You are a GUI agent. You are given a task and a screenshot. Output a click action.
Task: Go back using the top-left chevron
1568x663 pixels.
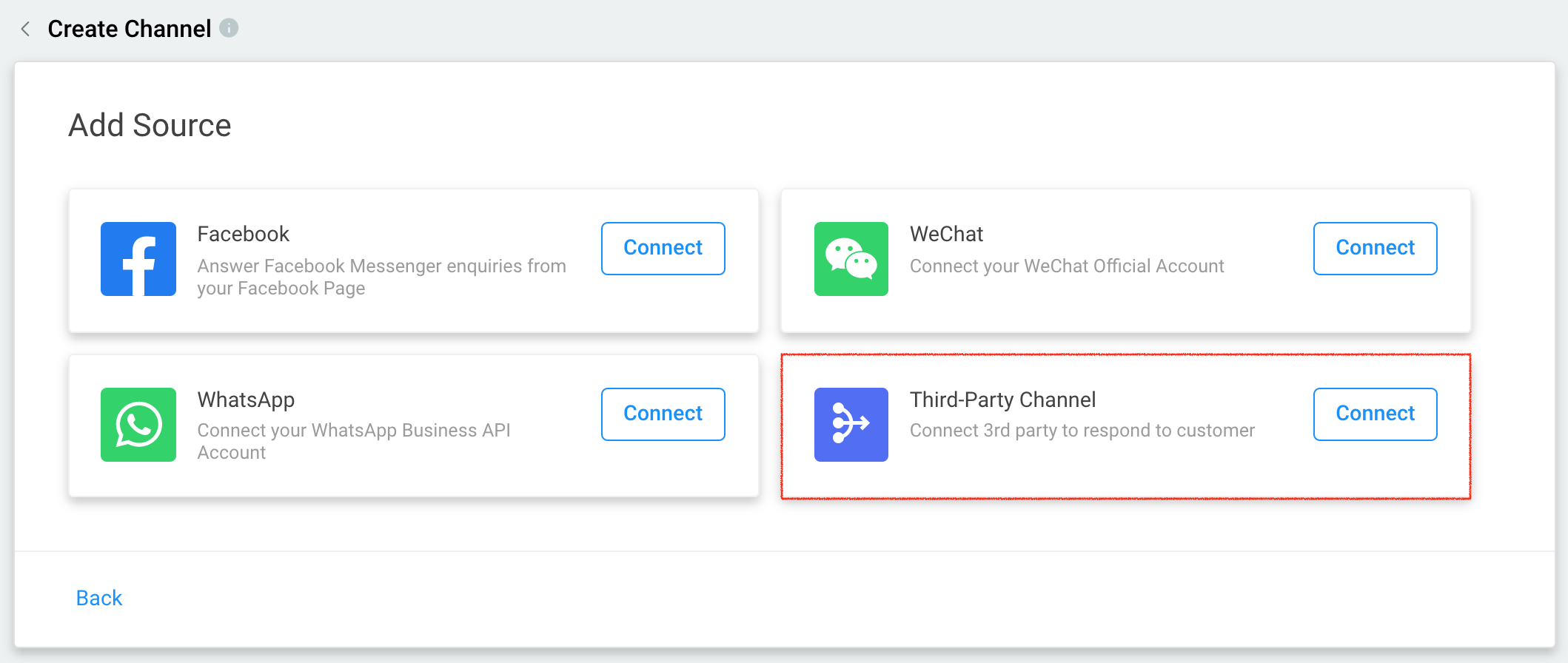(26, 29)
